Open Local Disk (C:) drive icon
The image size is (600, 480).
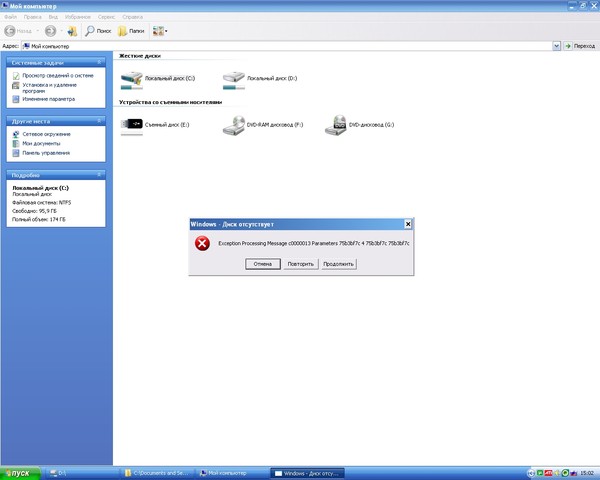(x=131, y=78)
